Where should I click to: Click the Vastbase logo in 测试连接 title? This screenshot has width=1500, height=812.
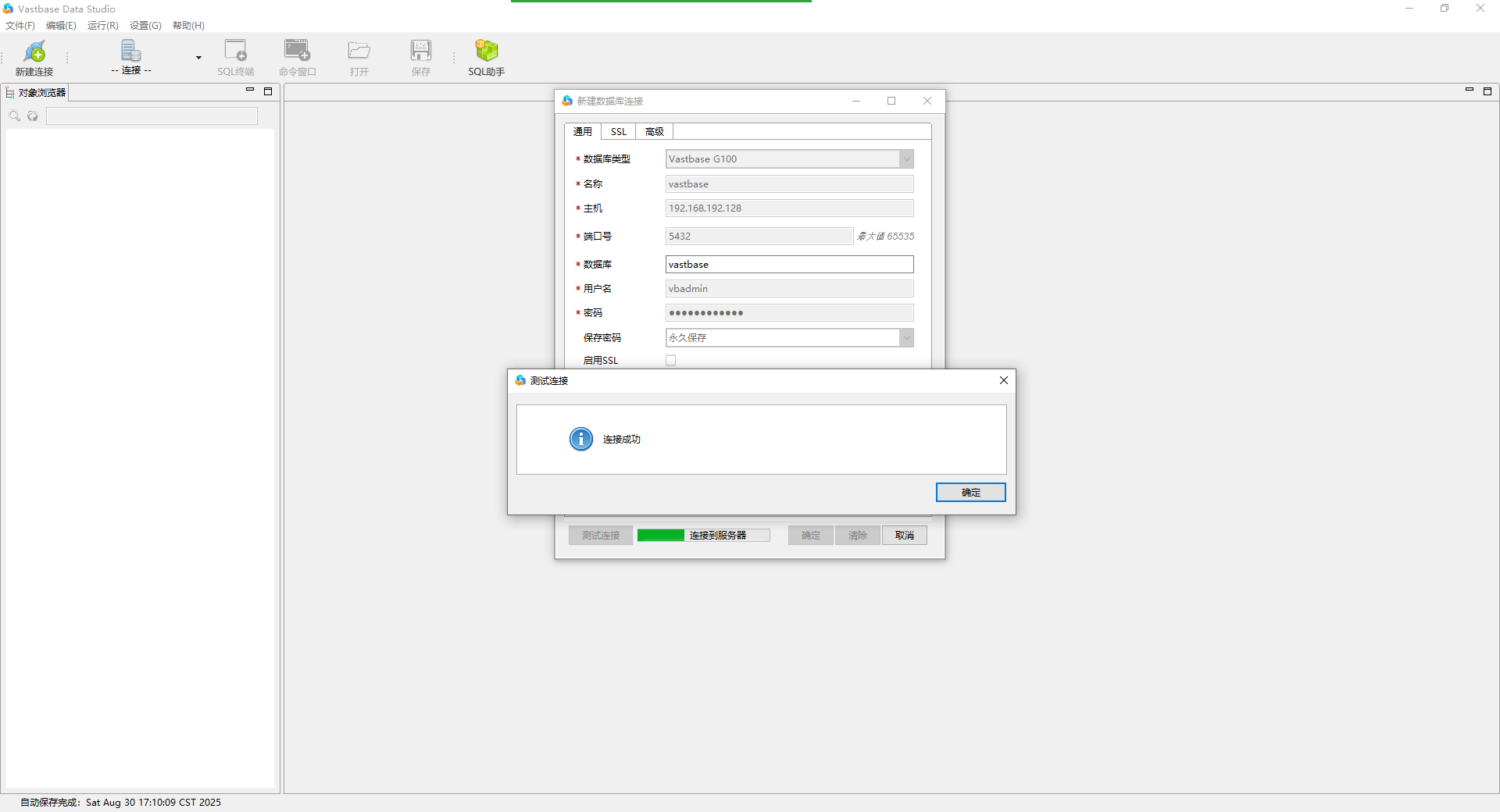pos(520,380)
